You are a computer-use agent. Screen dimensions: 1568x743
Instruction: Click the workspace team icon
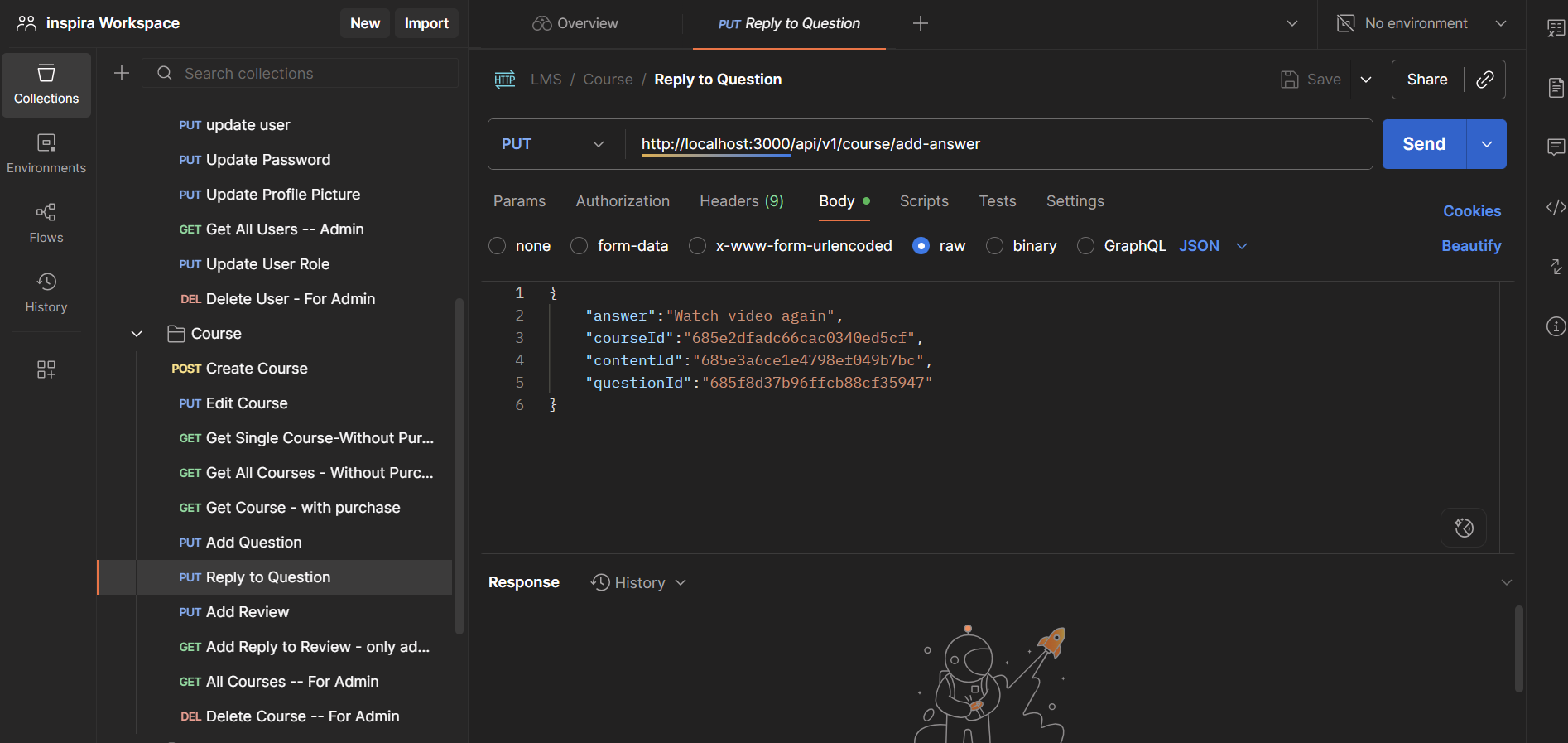pos(26,23)
